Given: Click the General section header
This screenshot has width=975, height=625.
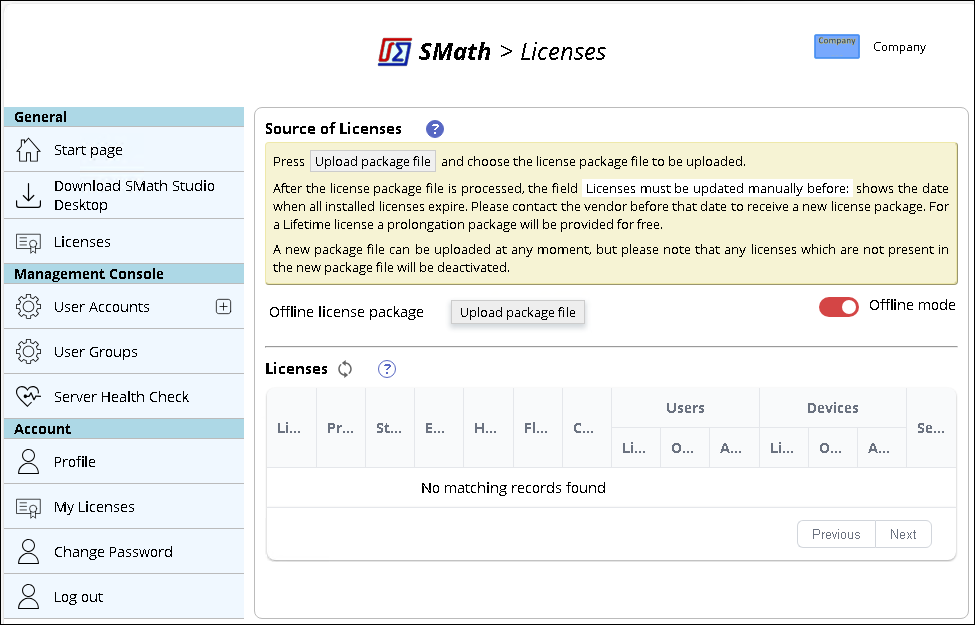Looking at the screenshot, I should pyautogui.click(x=124, y=117).
